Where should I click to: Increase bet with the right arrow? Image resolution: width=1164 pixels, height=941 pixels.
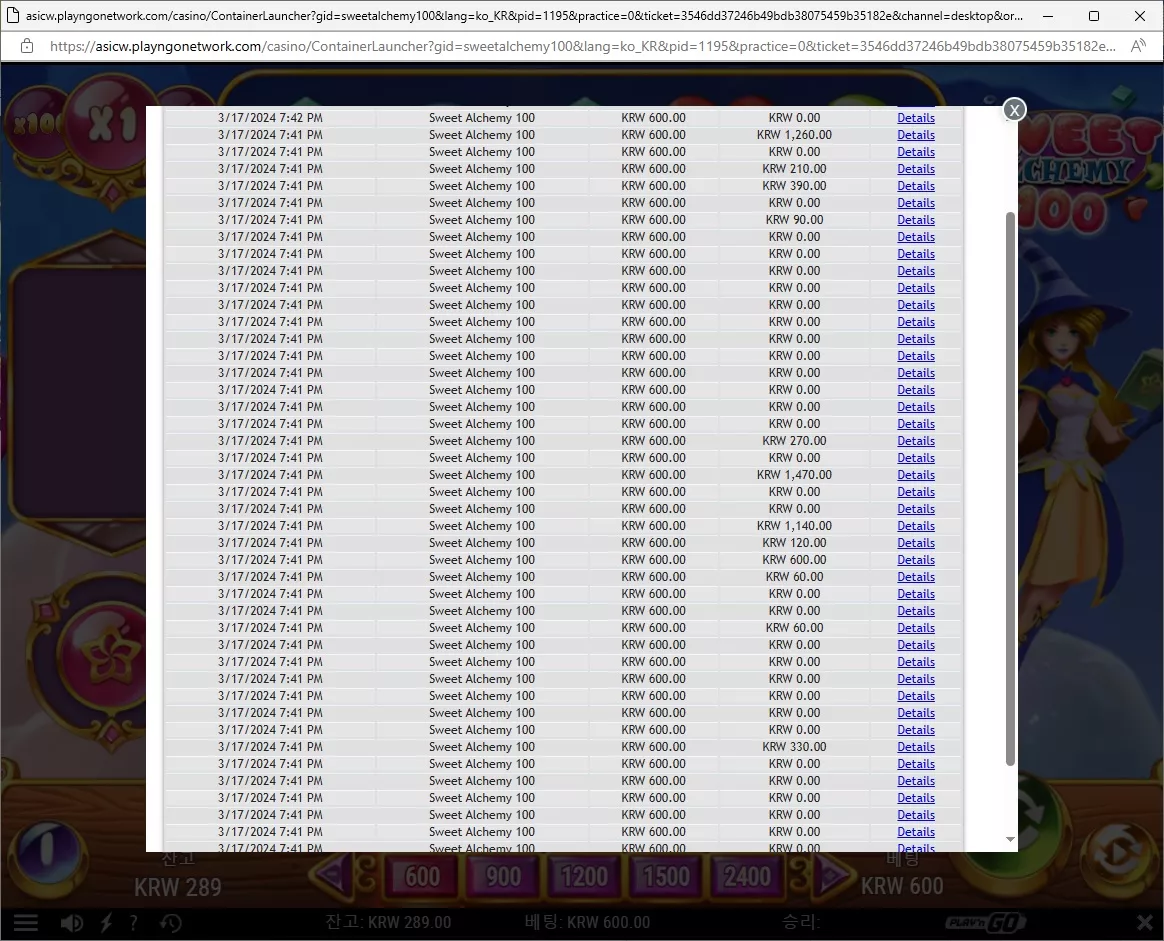pos(830,876)
